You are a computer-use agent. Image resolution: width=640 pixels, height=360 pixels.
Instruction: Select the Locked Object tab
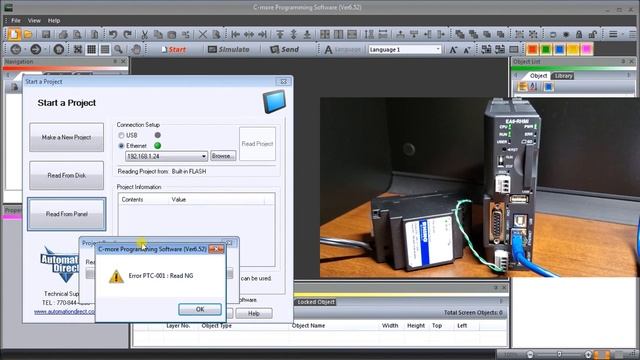click(316, 302)
